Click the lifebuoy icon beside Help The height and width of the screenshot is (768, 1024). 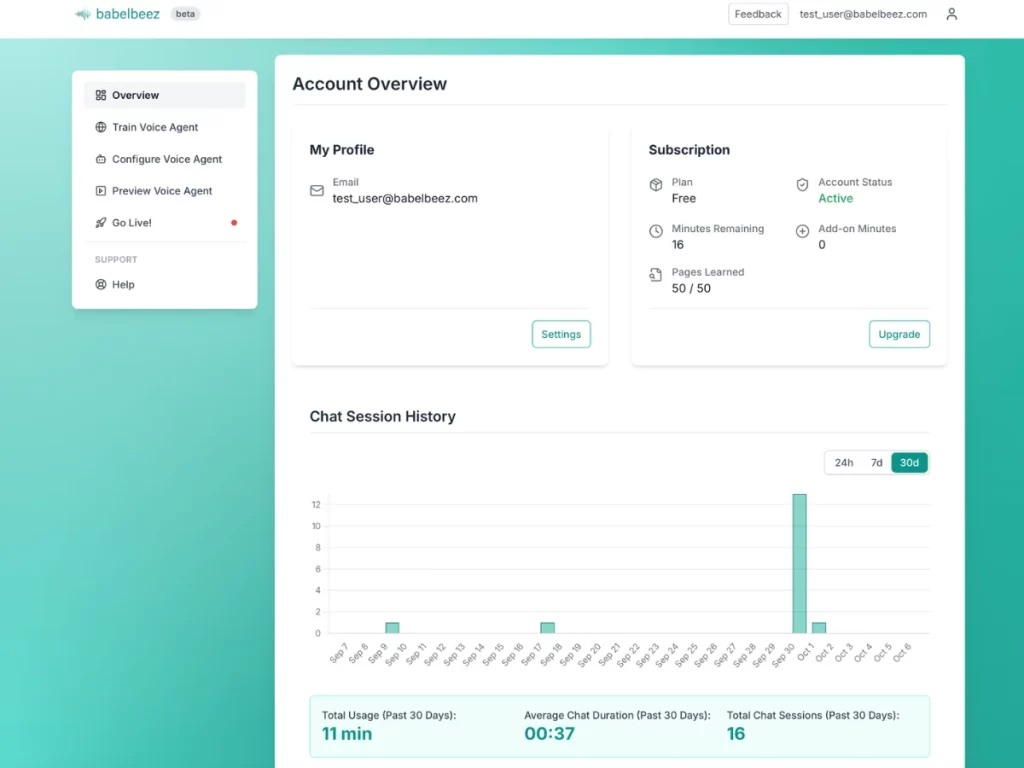[x=101, y=285]
